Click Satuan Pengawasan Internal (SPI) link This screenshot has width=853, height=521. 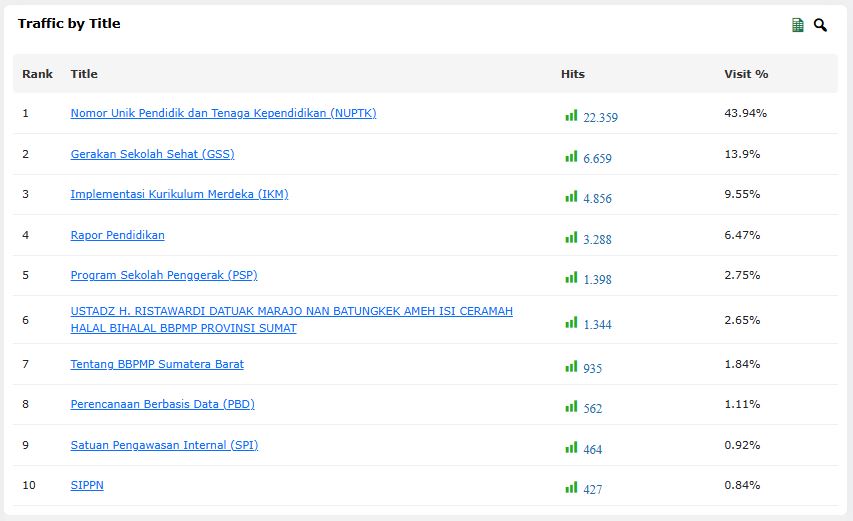tap(164, 445)
